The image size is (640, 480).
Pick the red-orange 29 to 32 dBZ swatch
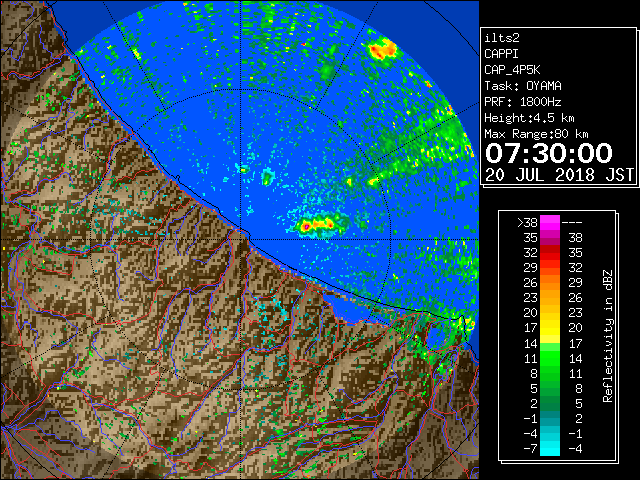550,268
